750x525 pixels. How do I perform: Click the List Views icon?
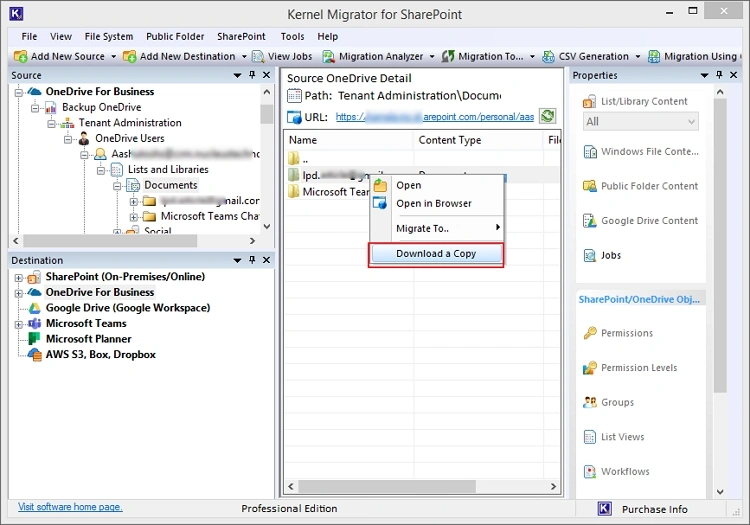coord(590,437)
